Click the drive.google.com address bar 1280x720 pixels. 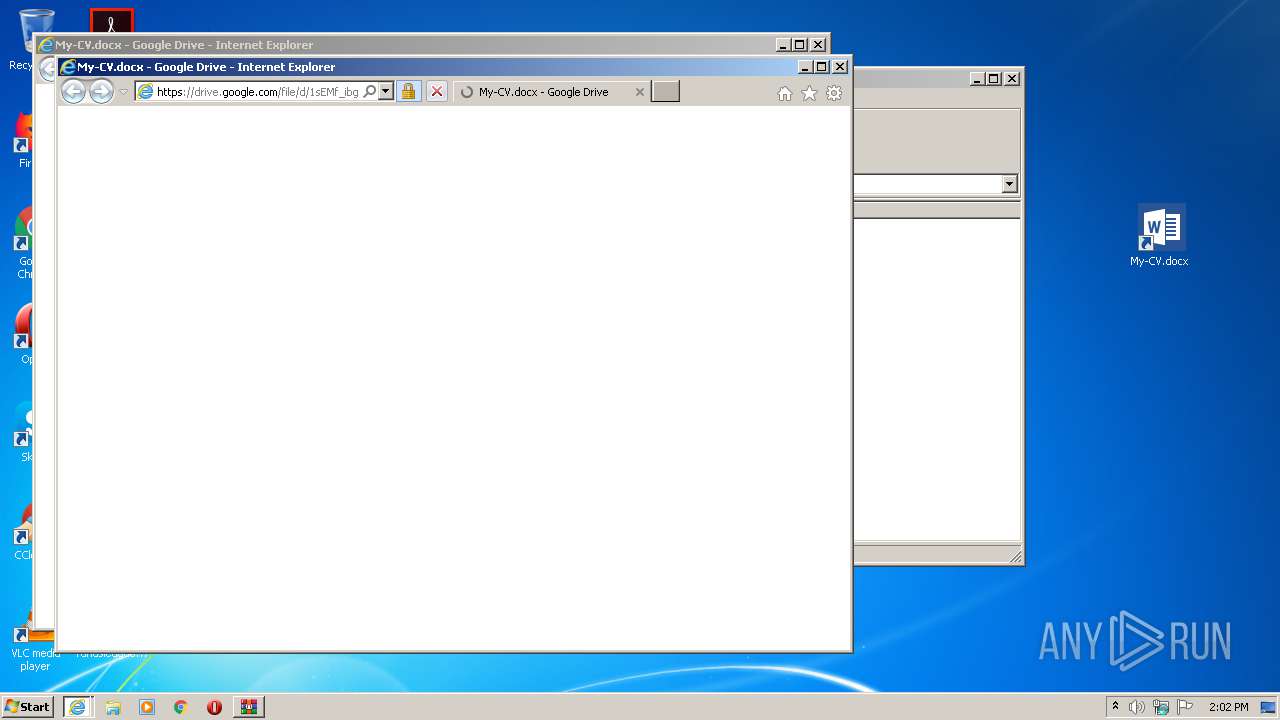click(x=257, y=92)
